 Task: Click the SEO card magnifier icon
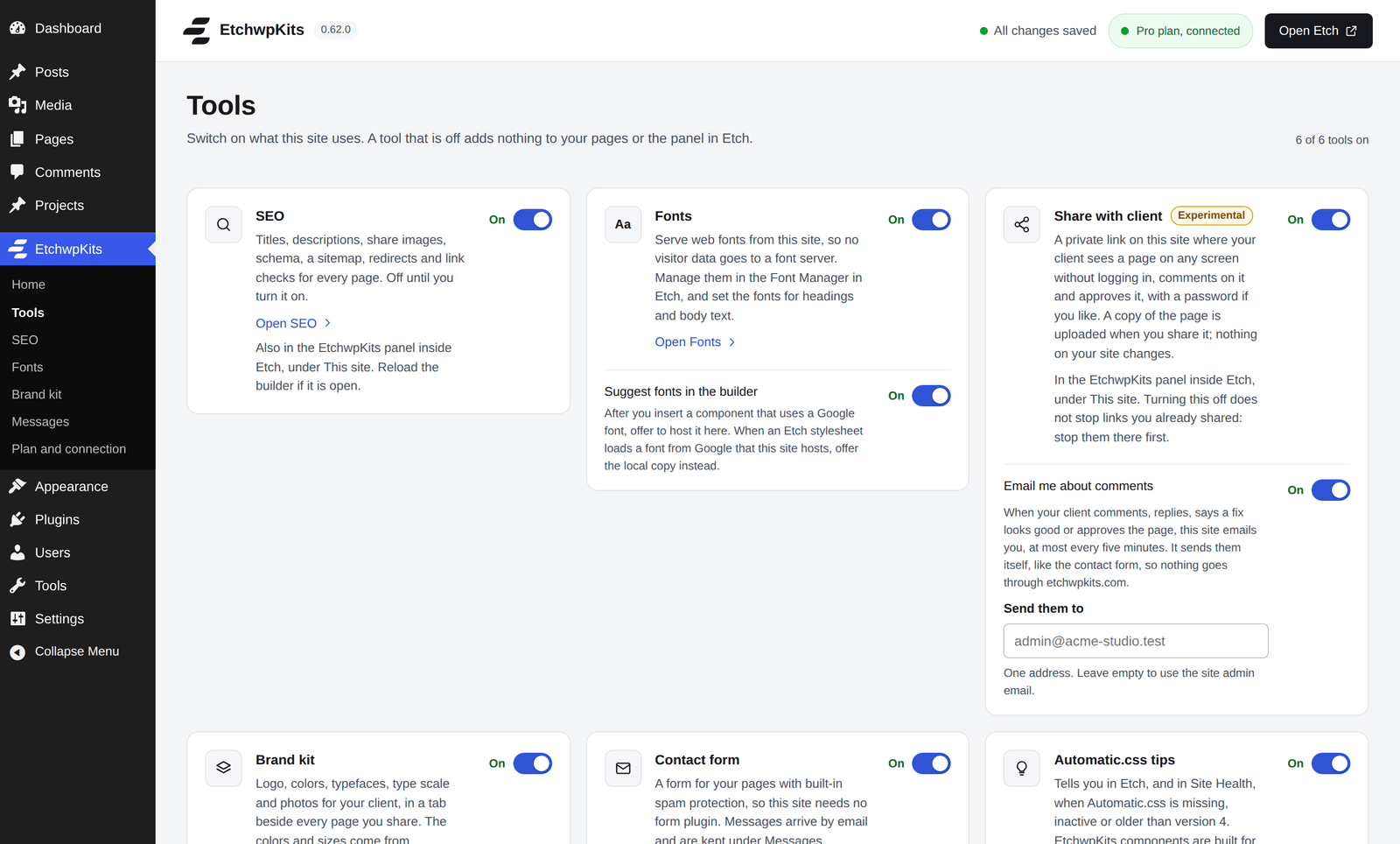coord(224,225)
